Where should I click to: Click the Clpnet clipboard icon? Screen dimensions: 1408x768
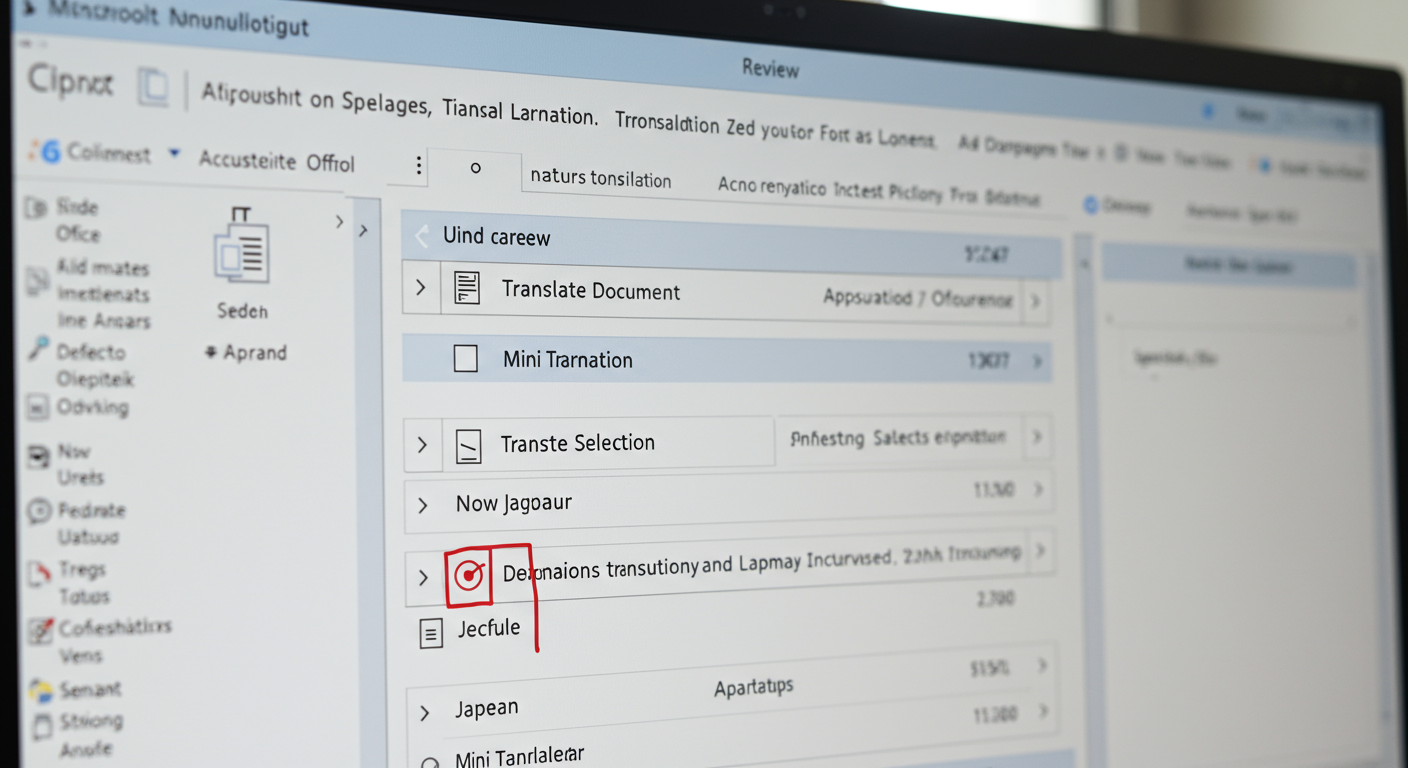click(x=152, y=88)
